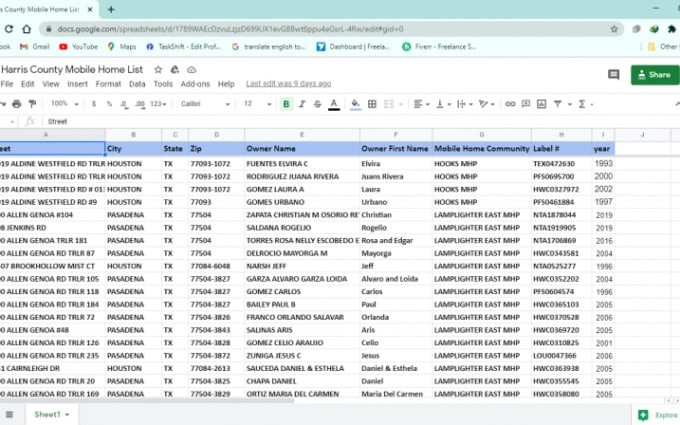Open more number formats 123 dropdown

coord(158,104)
